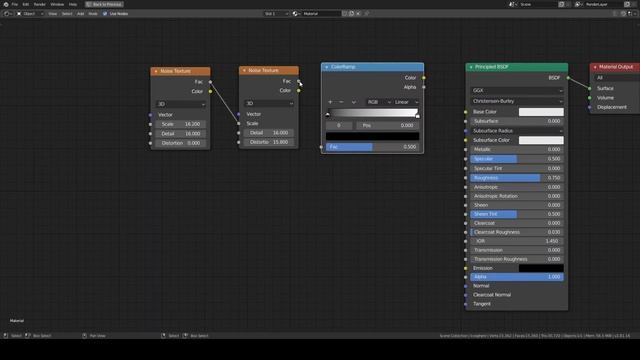
Task: Click the Fac output socket of second Noise Texture
Action: [298, 81]
